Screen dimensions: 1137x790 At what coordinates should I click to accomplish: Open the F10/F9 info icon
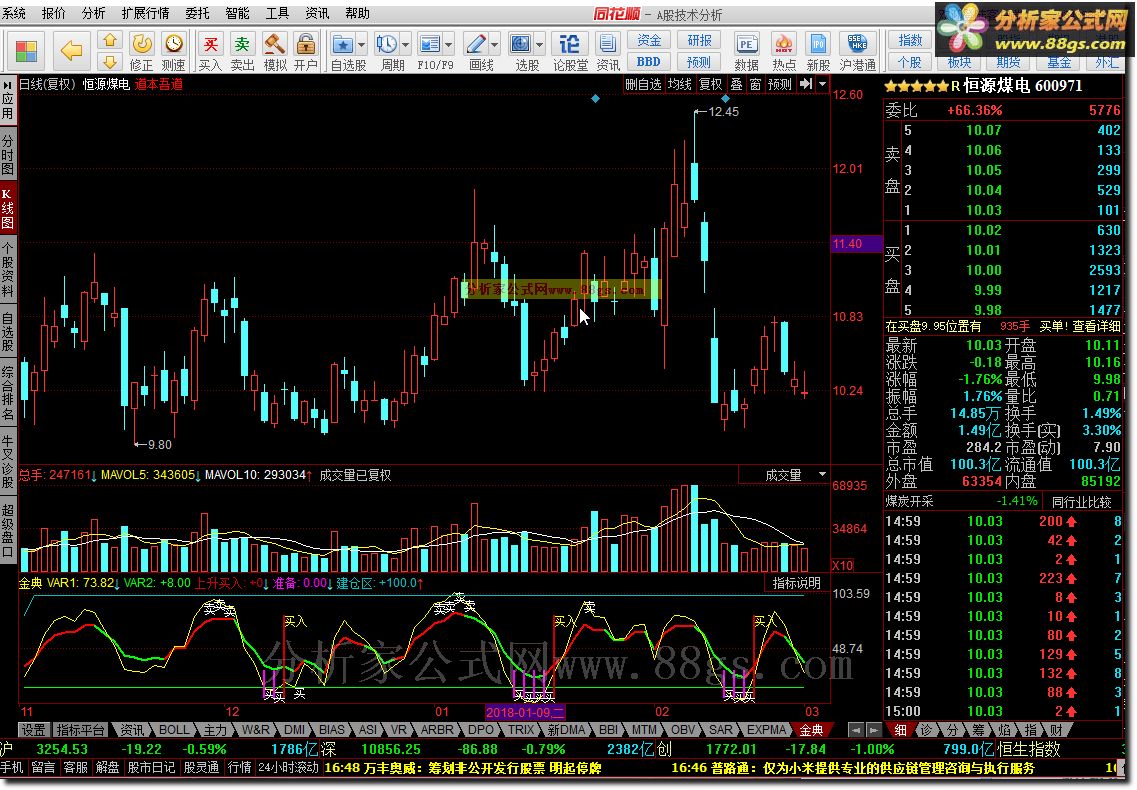tap(430, 45)
